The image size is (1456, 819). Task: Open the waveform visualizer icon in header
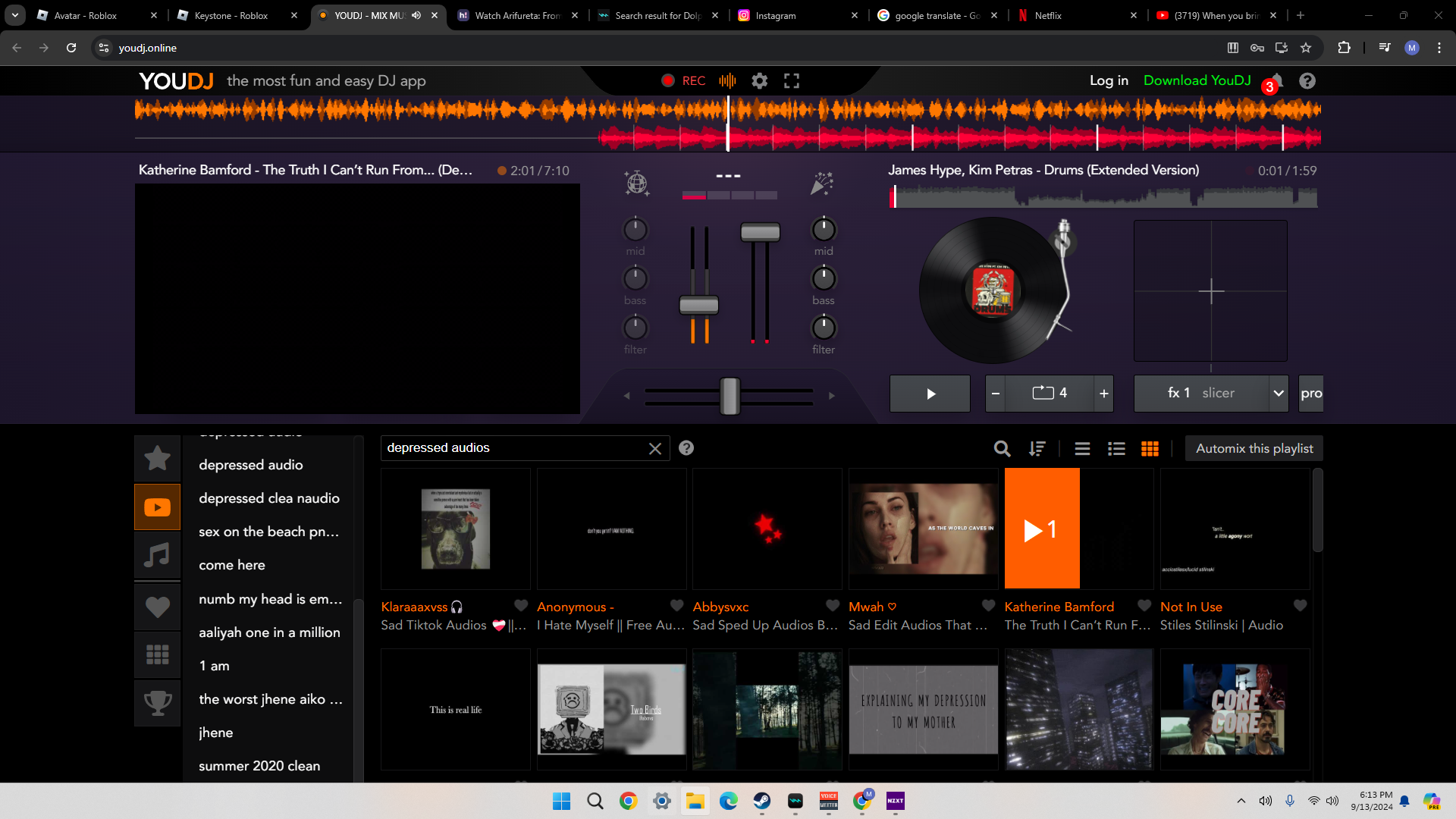[x=727, y=80]
